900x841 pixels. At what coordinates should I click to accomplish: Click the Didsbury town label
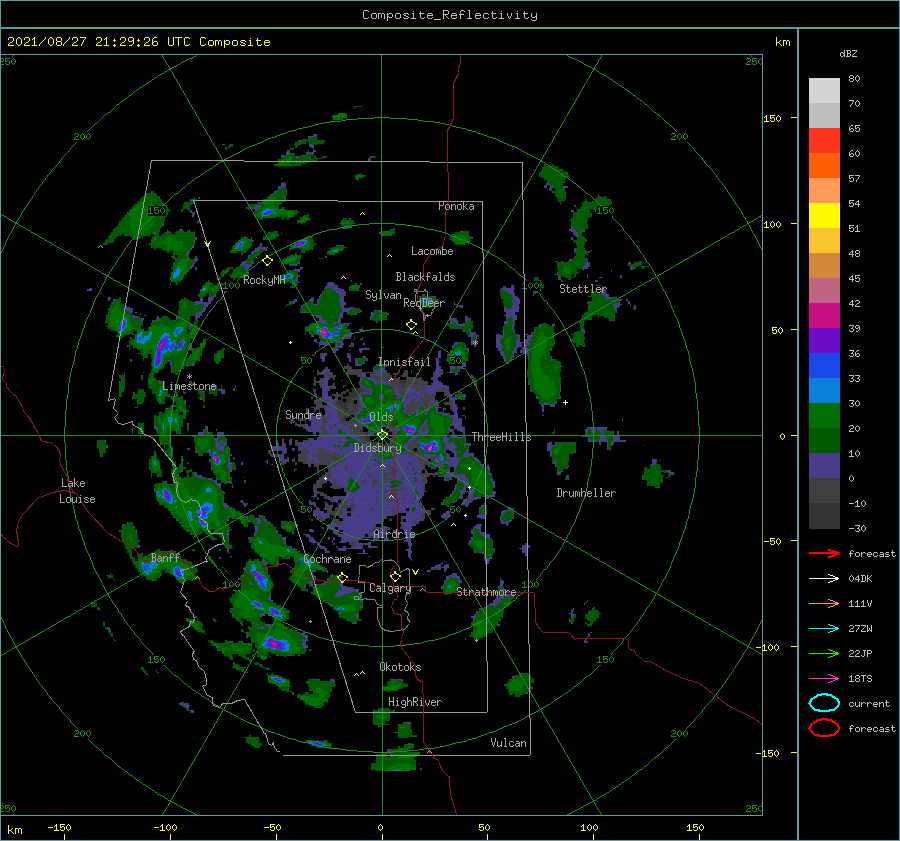click(378, 448)
